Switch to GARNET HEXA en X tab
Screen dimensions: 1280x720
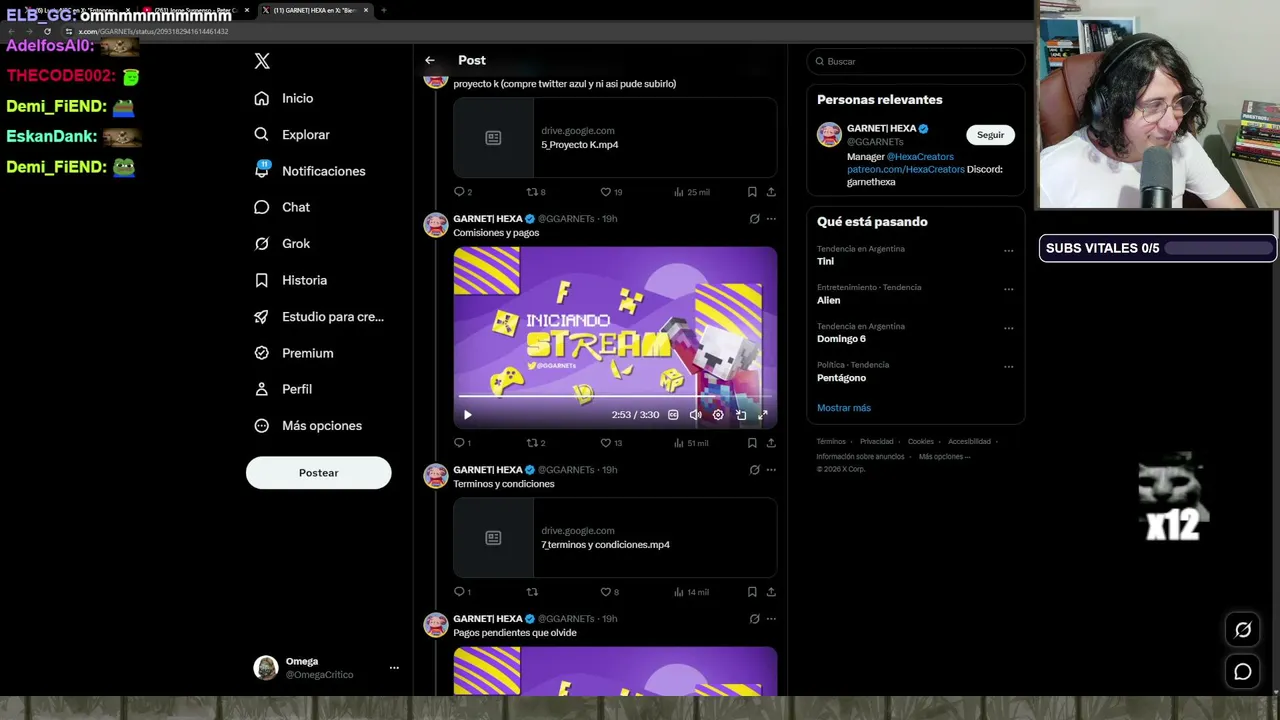(315, 10)
